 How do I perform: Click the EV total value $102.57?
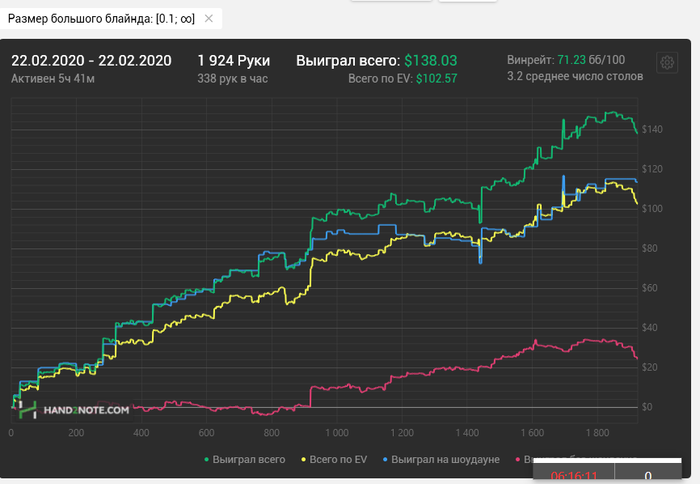click(437, 79)
